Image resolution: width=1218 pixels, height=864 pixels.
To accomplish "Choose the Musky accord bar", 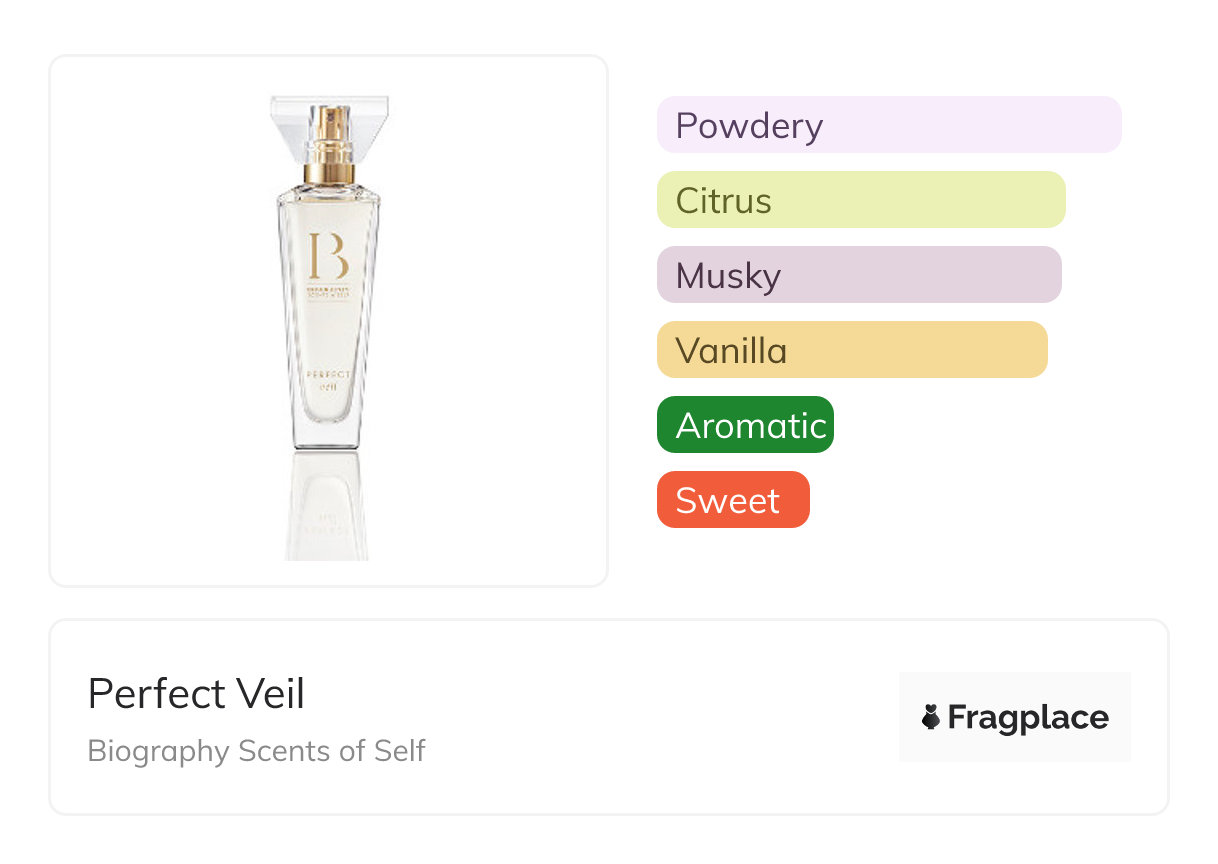I will (858, 275).
